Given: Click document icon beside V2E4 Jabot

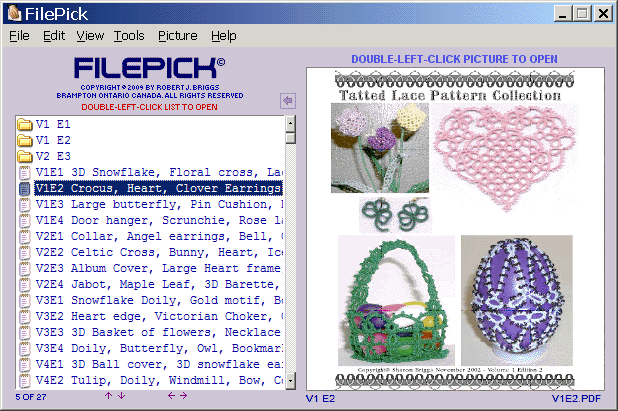Looking at the screenshot, I should [x=24, y=285].
